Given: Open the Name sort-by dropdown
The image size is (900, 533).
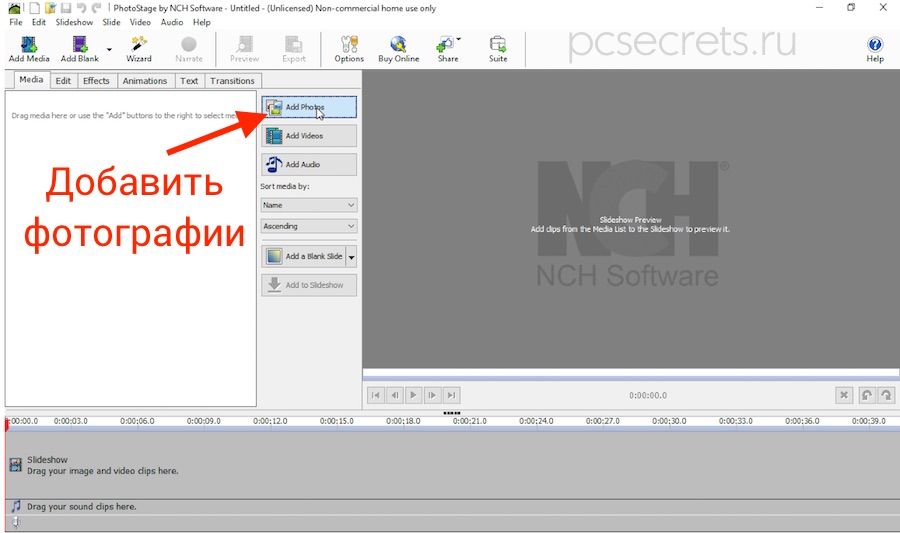Looking at the screenshot, I should (x=309, y=205).
